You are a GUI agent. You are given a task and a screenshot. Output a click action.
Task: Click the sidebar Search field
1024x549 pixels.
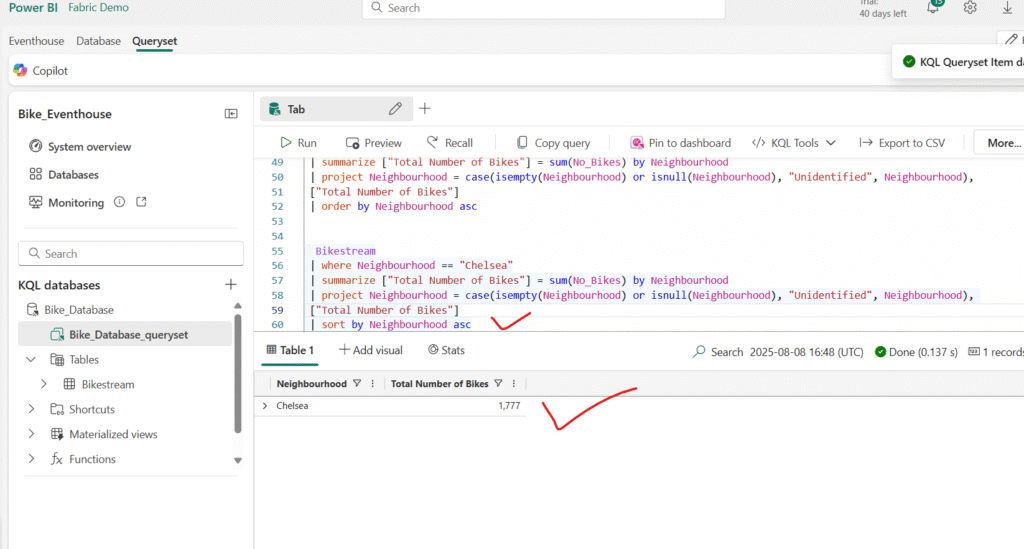(131, 253)
